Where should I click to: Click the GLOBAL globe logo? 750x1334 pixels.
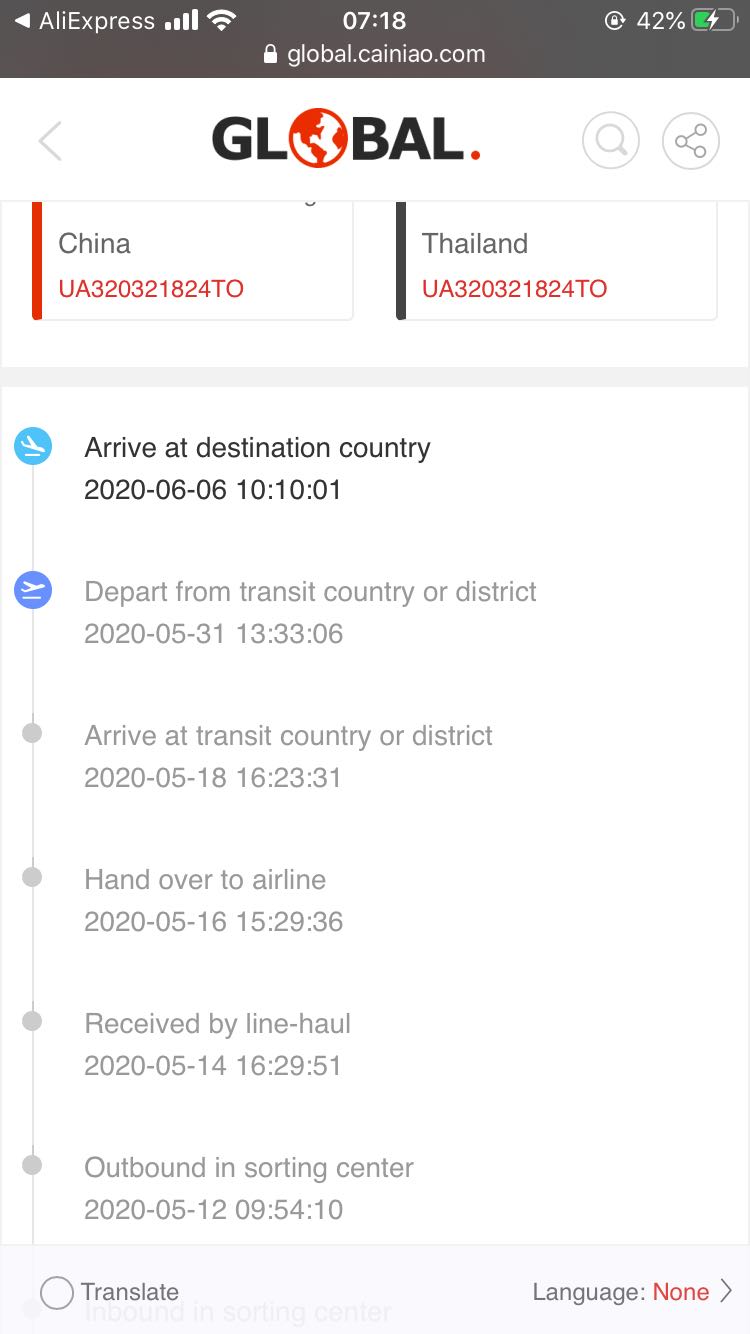pos(346,140)
